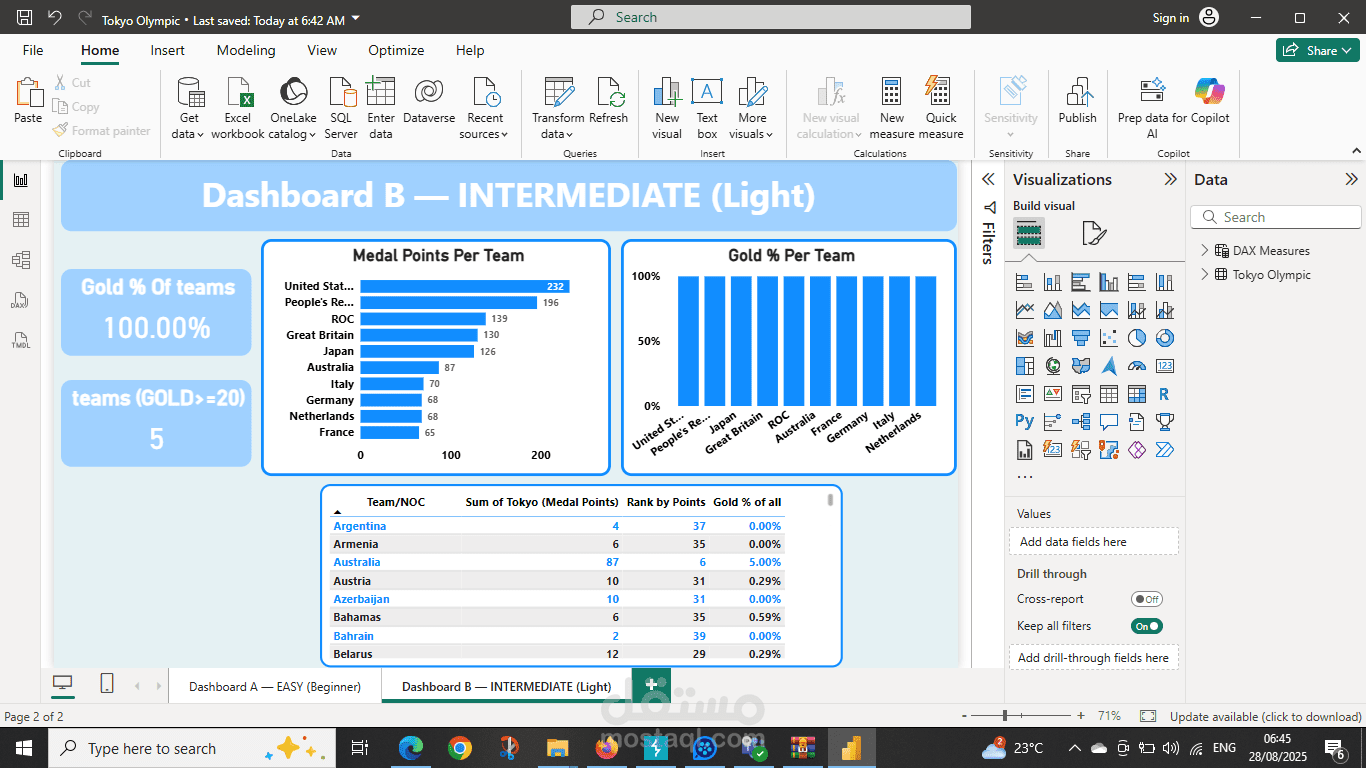
Task: Switch to the File menu
Action: tap(33, 50)
